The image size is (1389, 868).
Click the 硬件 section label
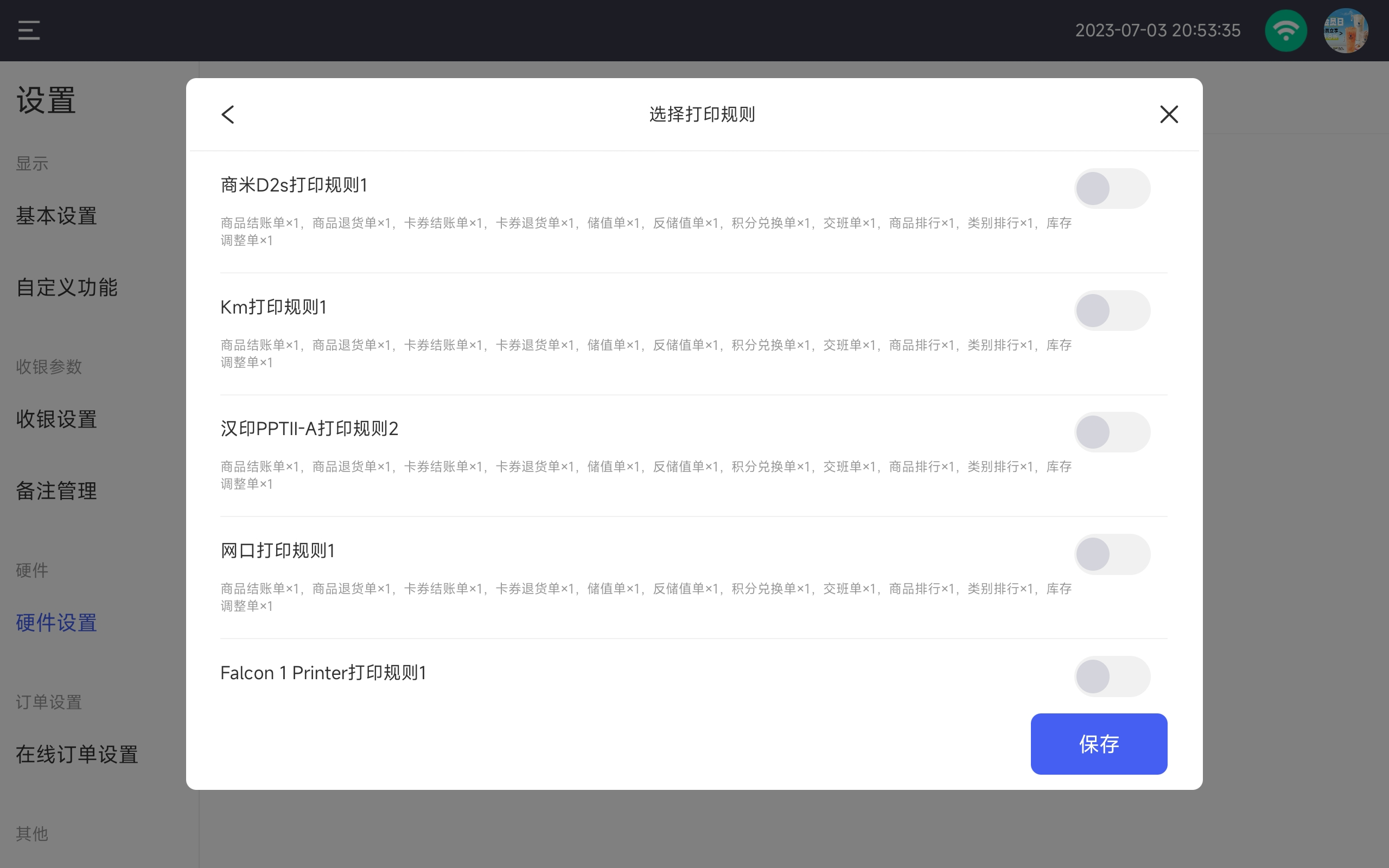32,570
